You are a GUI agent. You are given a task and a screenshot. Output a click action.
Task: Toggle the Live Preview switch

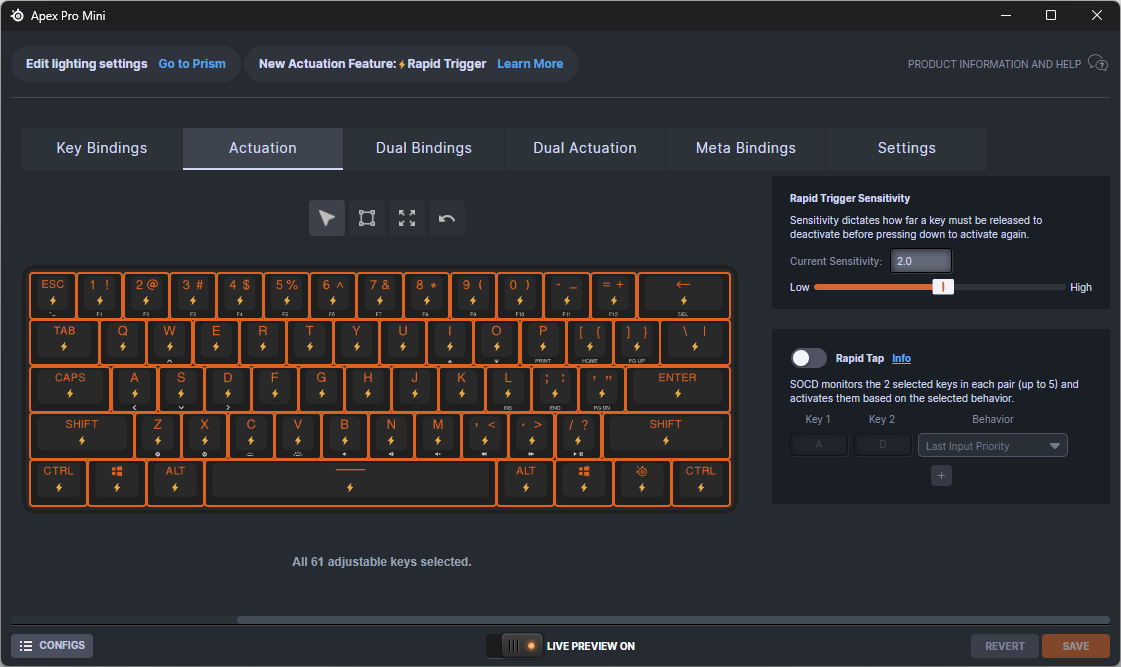pyautogui.click(x=515, y=646)
